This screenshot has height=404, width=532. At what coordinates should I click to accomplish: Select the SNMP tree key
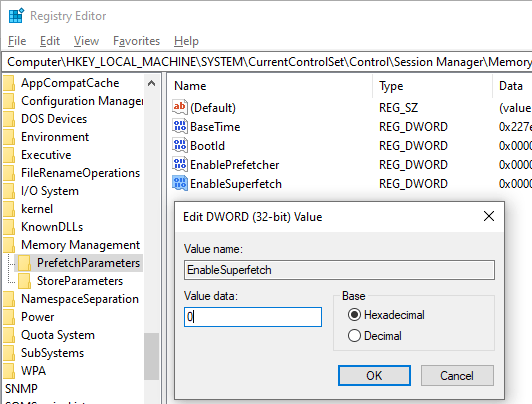(x=21, y=388)
